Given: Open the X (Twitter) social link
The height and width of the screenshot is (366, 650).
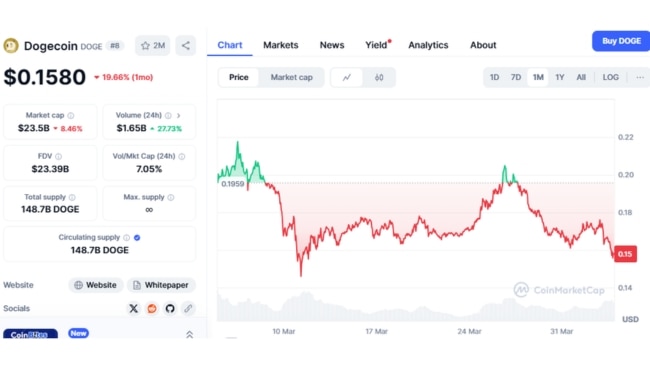Looking at the screenshot, I should 133,308.
